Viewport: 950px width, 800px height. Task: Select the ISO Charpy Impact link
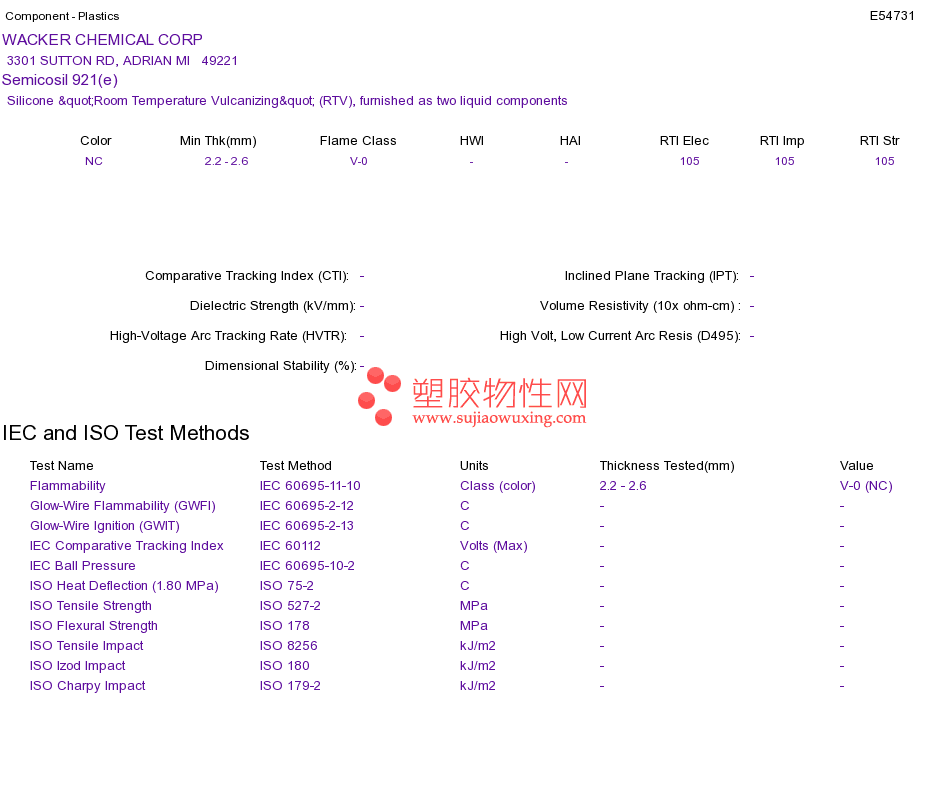pos(88,685)
